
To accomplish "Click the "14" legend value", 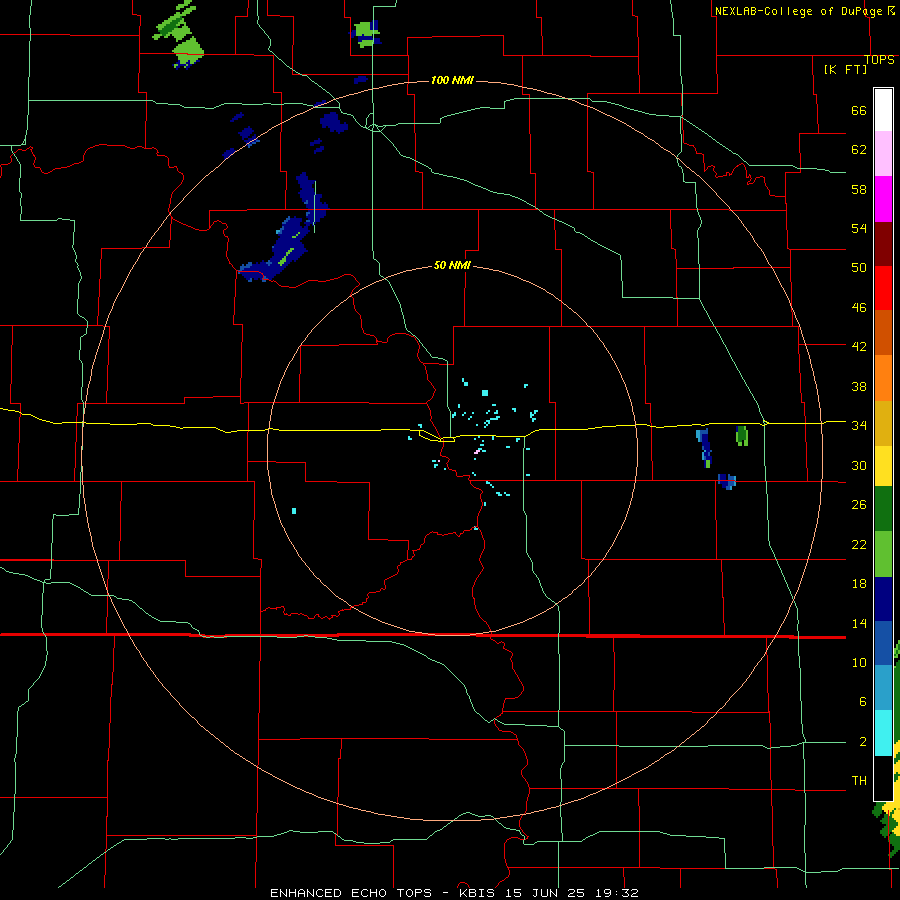I will pos(859,623).
